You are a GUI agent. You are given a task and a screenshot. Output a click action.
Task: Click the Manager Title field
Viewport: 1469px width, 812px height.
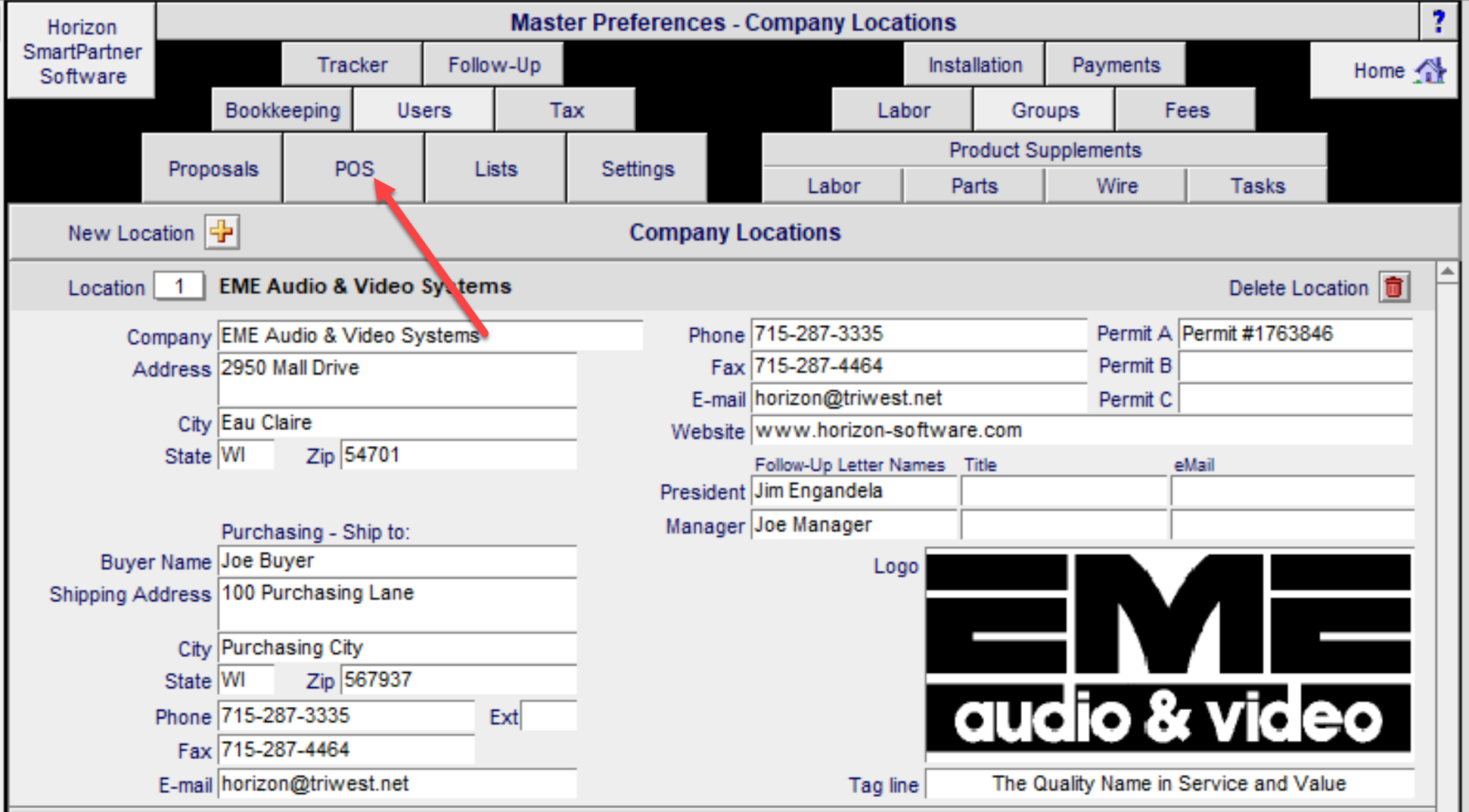(x=1064, y=525)
